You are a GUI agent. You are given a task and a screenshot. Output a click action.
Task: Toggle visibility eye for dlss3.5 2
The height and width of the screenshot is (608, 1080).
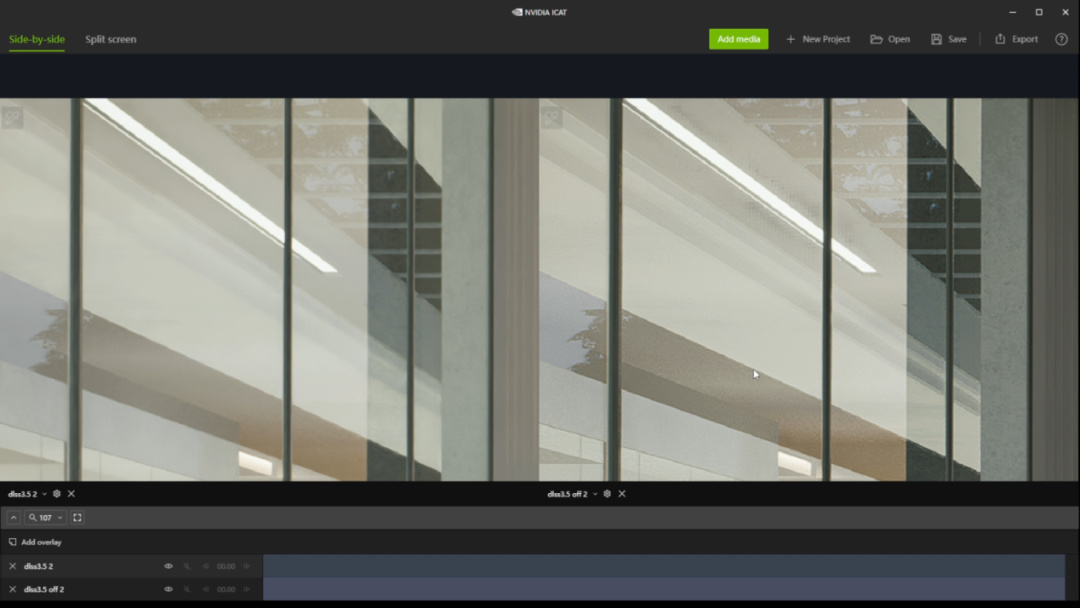[168, 566]
